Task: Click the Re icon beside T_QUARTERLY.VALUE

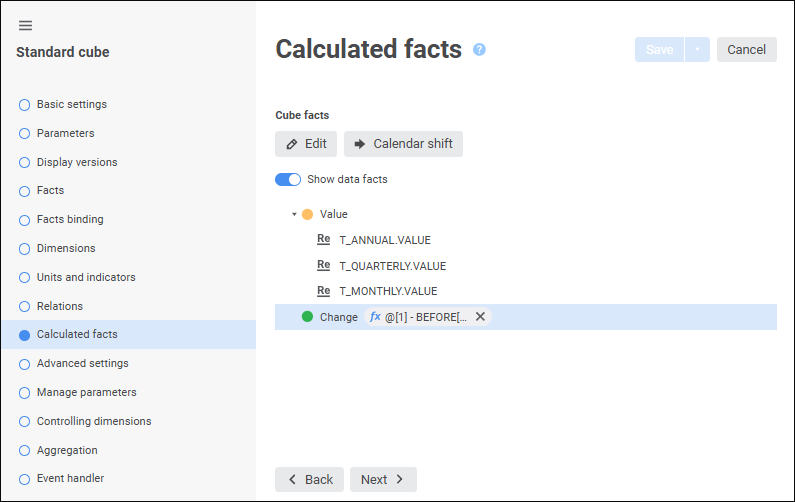Action: point(323,266)
